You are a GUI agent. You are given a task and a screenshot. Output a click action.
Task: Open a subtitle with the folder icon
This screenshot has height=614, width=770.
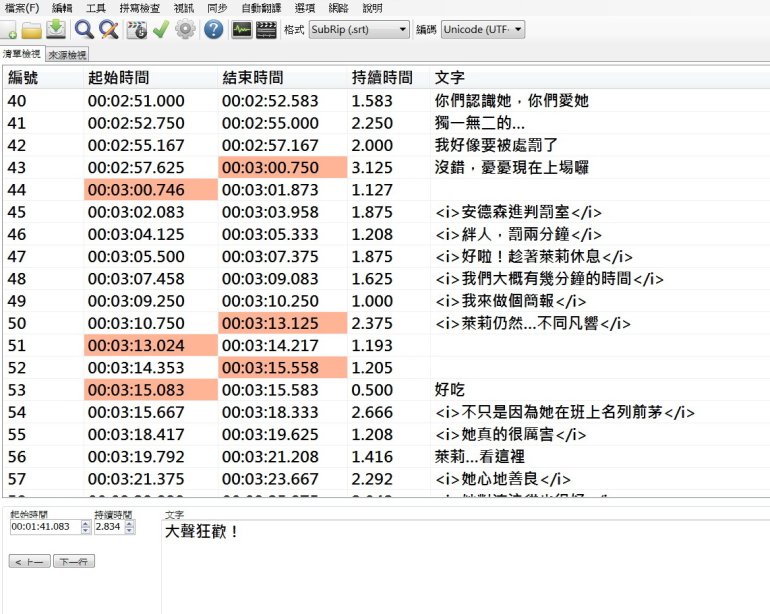31,30
